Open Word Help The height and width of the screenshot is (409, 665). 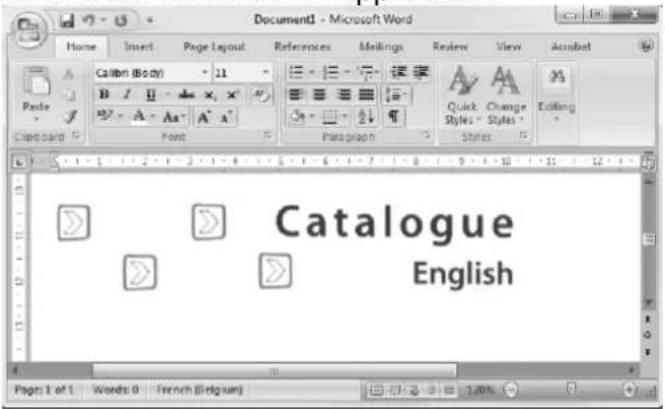tap(646, 46)
